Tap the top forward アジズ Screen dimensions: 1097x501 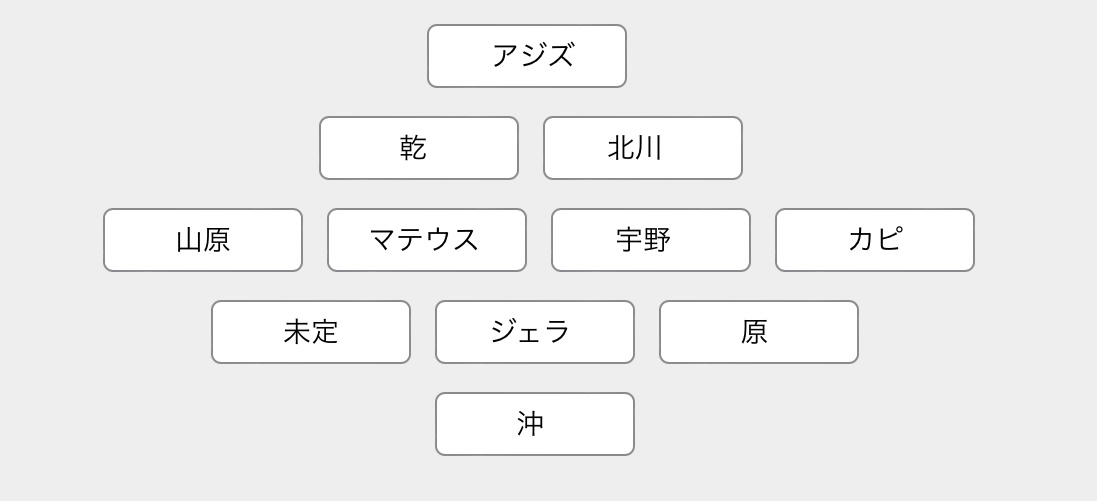527,56
